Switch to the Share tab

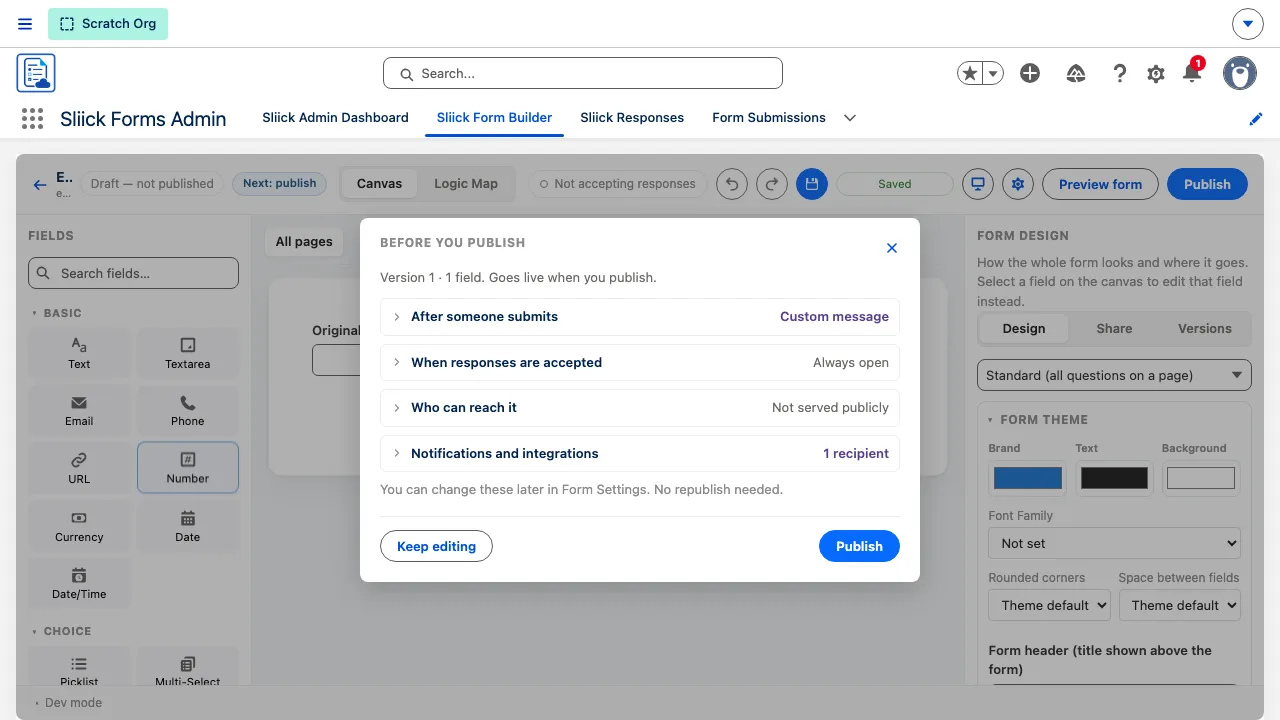tap(1114, 328)
